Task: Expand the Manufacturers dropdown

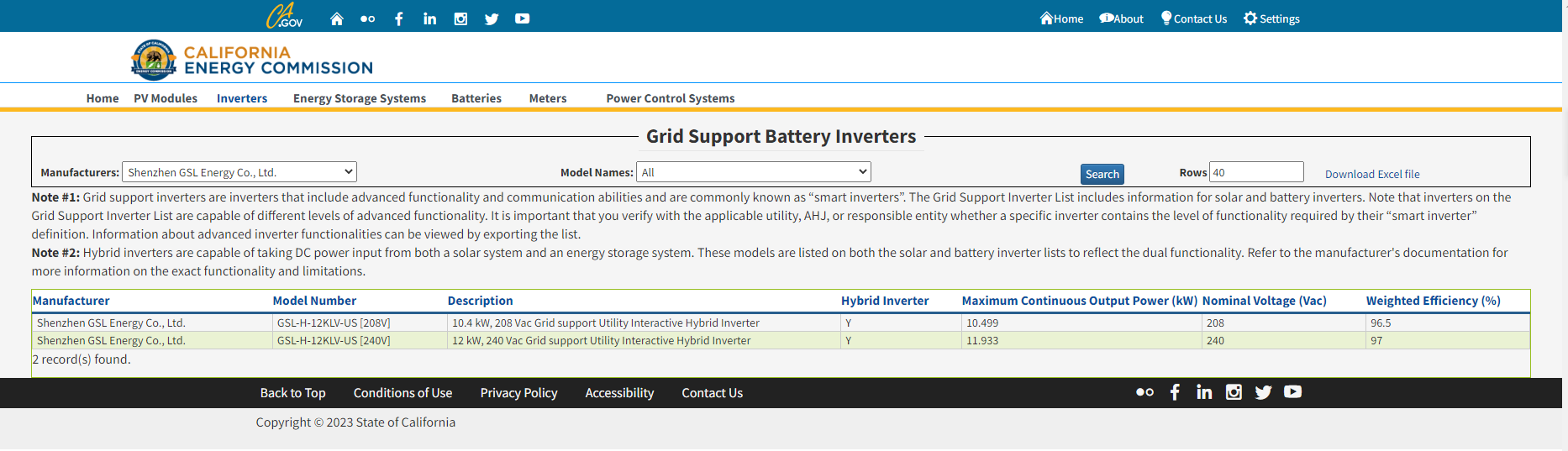Action: pyautogui.click(x=239, y=172)
